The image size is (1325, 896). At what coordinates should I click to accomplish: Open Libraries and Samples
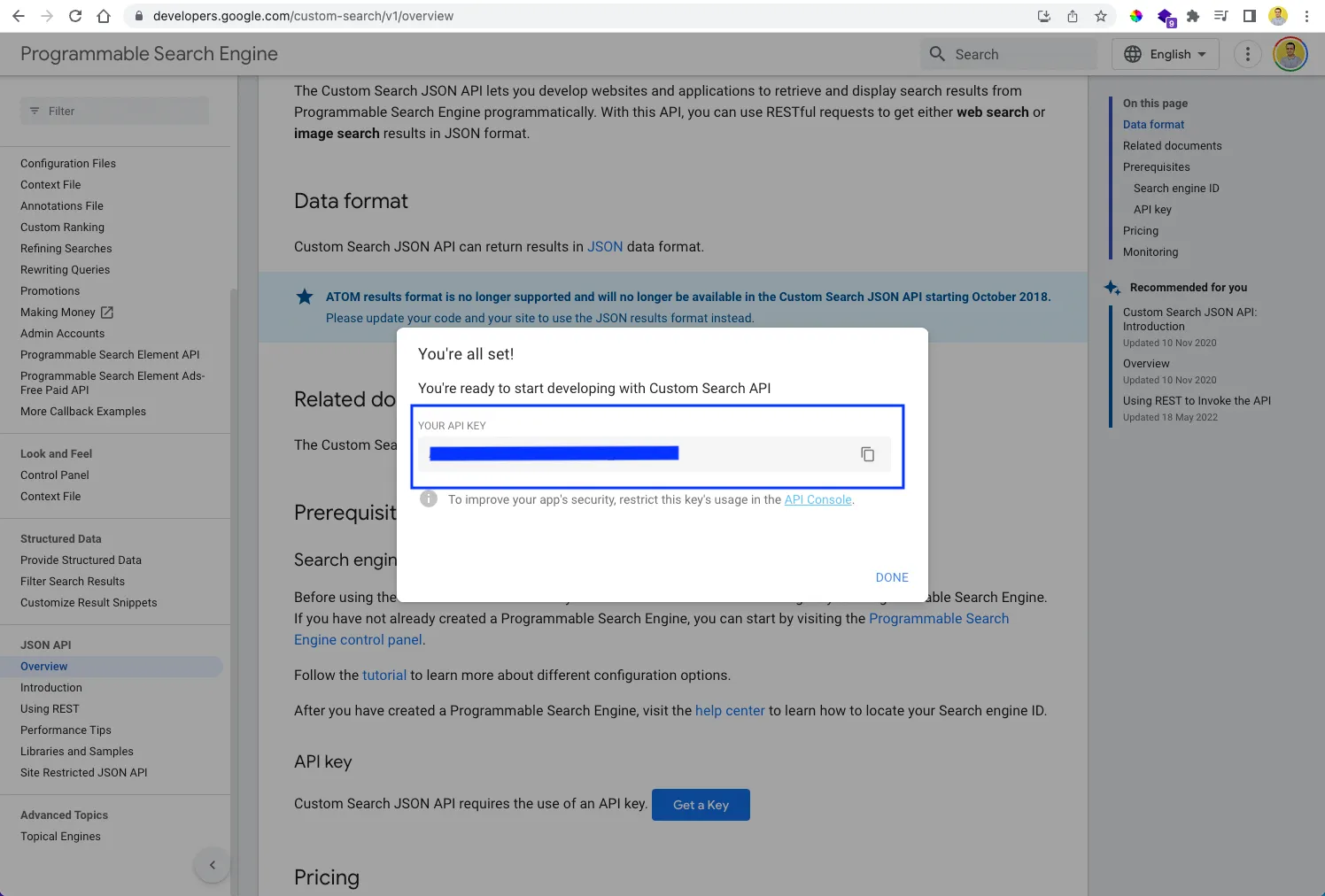[x=77, y=752]
